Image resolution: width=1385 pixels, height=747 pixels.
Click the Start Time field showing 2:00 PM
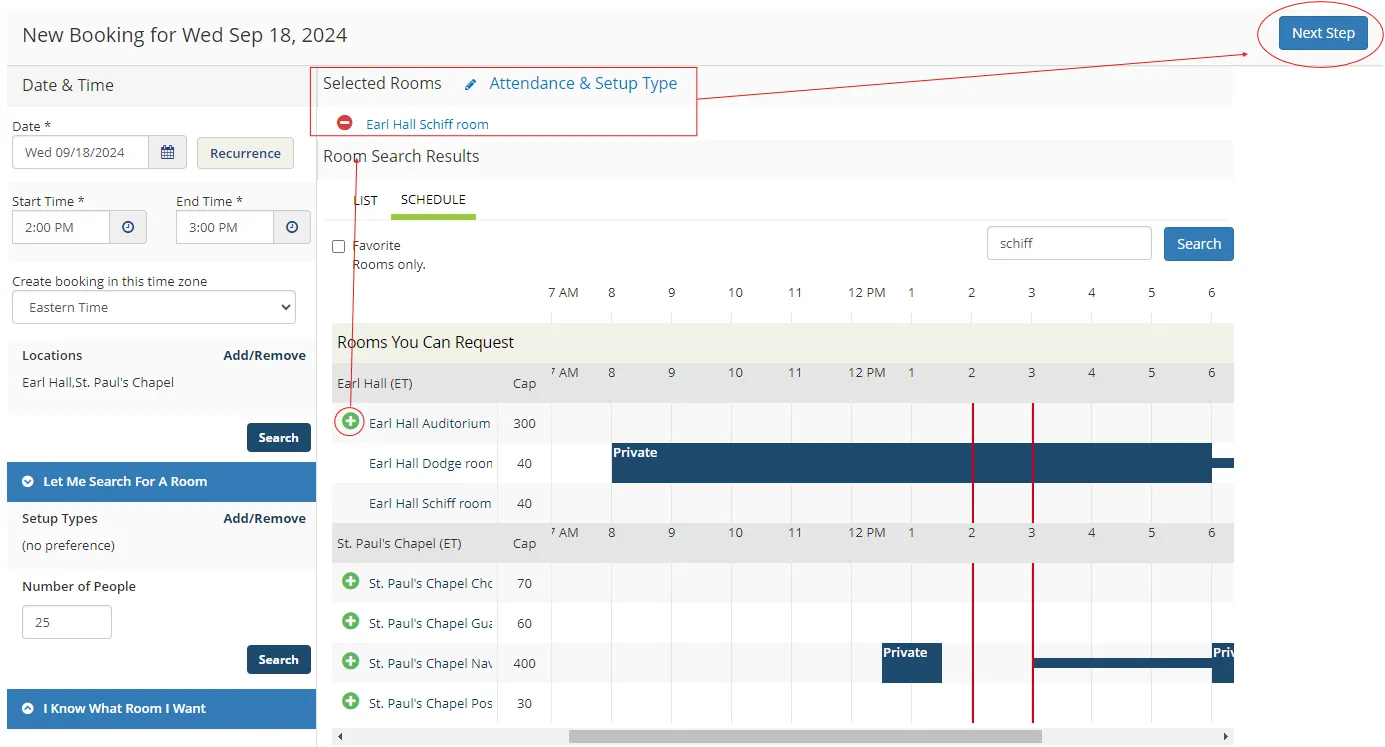(x=61, y=227)
